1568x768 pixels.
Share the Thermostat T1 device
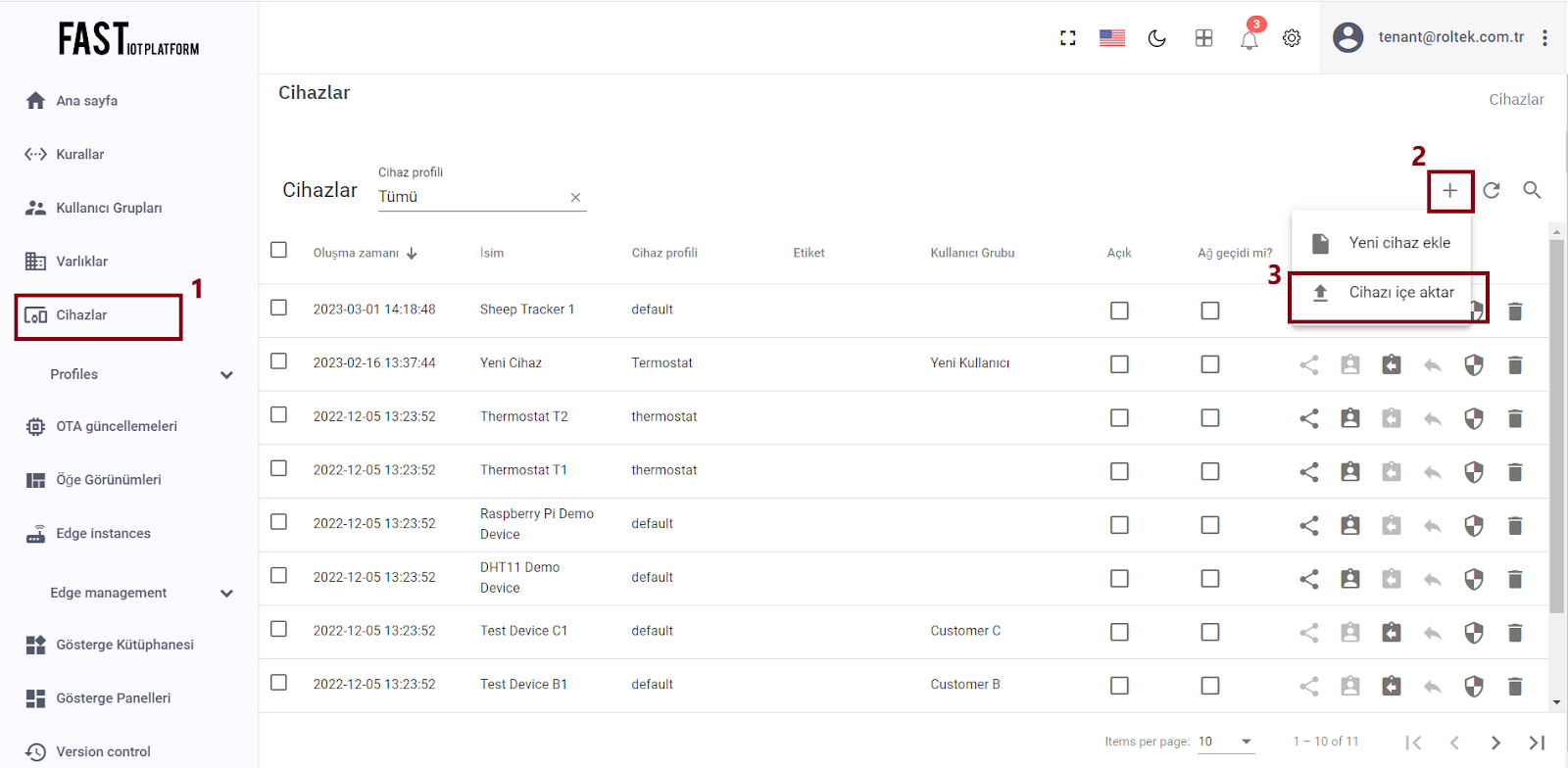[x=1309, y=472]
